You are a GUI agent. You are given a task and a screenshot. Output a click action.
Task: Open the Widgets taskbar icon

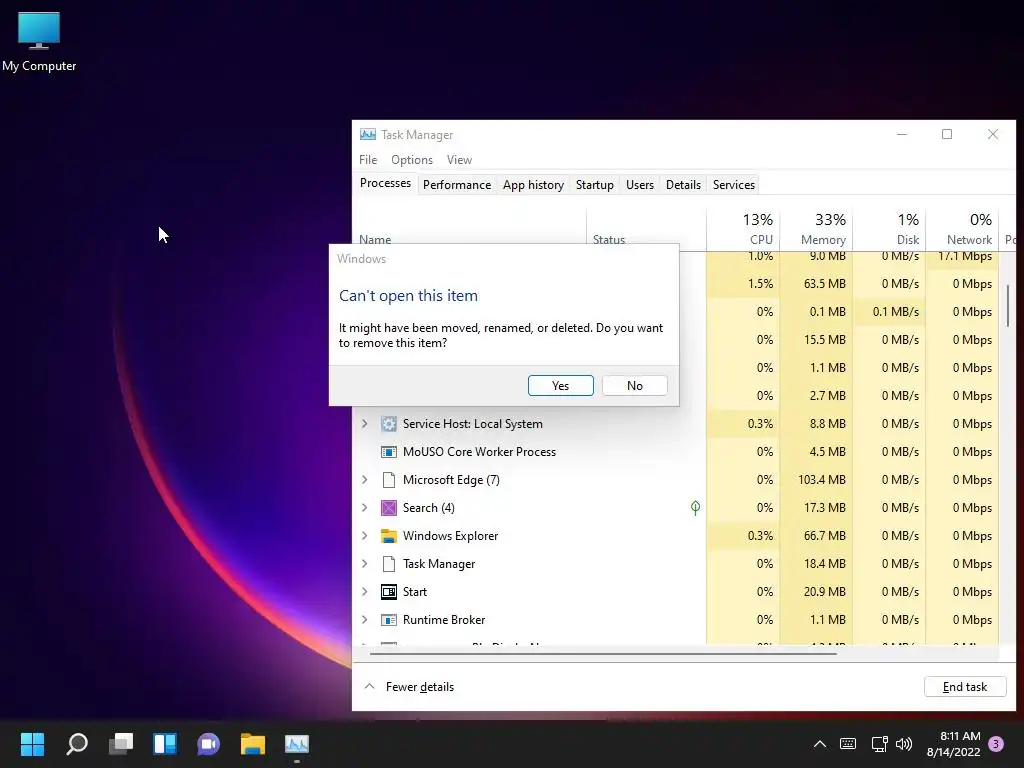pyautogui.click(x=165, y=743)
